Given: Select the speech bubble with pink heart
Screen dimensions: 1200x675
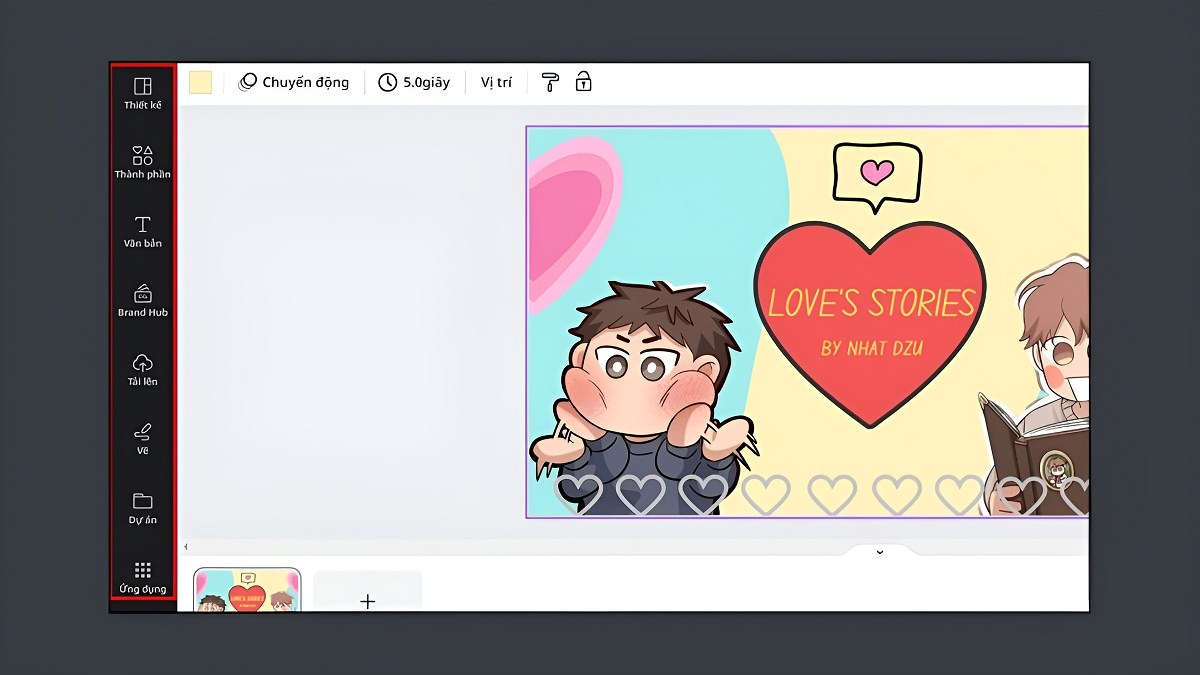Looking at the screenshot, I should click(876, 177).
